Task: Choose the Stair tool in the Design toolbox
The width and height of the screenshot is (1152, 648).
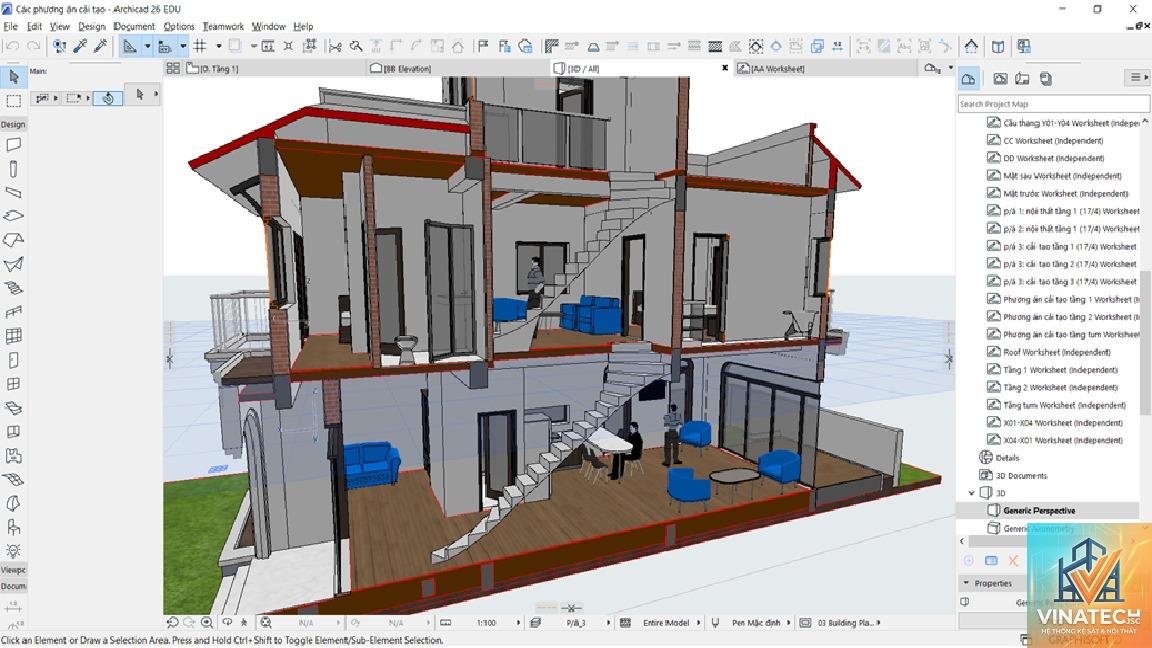Action: point(13,288)
